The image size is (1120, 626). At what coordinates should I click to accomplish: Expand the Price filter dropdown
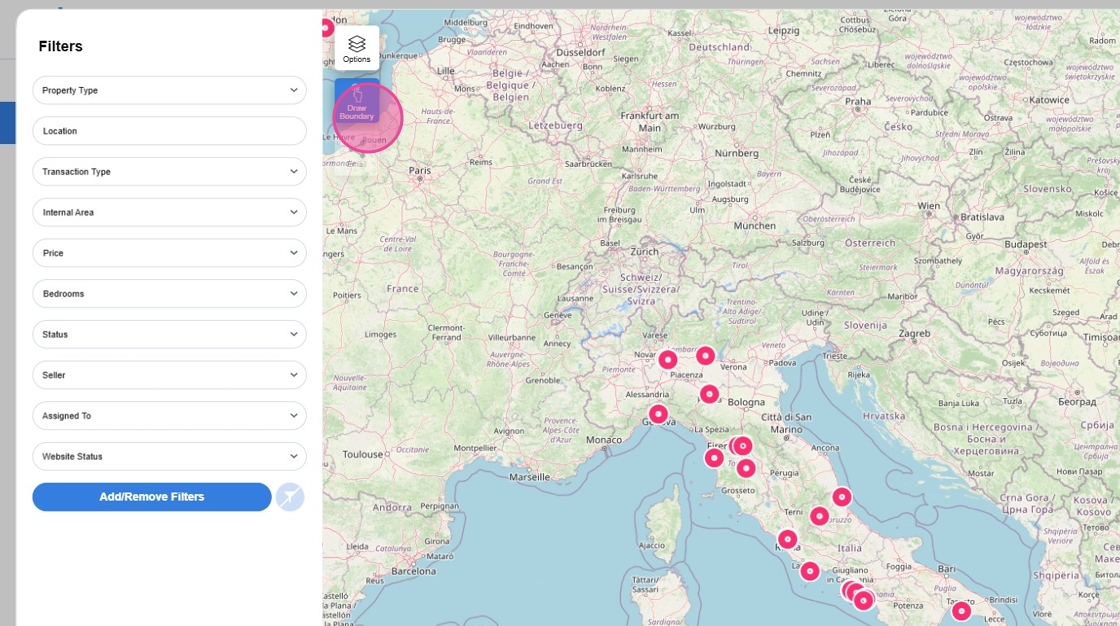click(x=169, y=253)
